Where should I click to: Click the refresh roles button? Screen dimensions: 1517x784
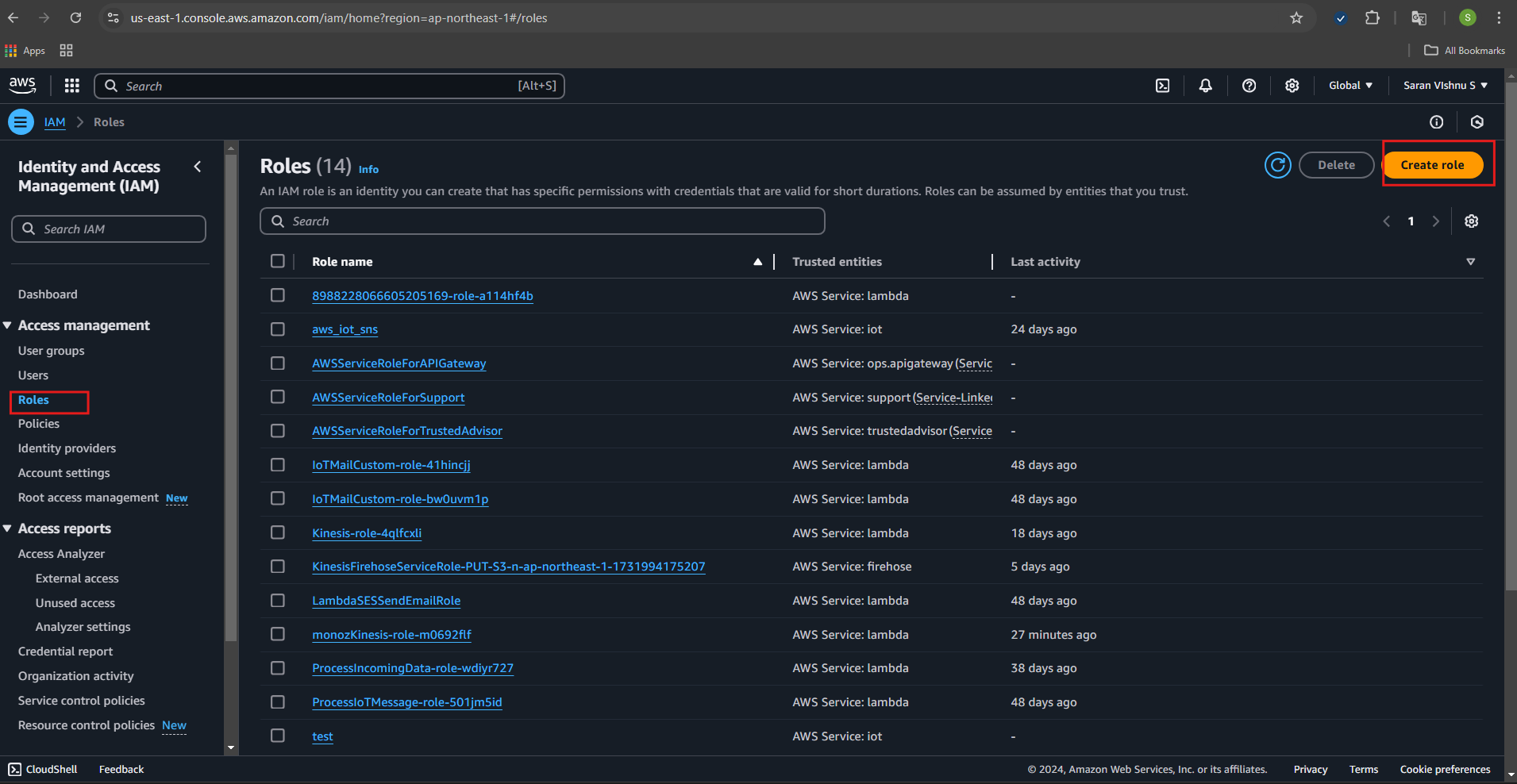(x=1277, y=165)
